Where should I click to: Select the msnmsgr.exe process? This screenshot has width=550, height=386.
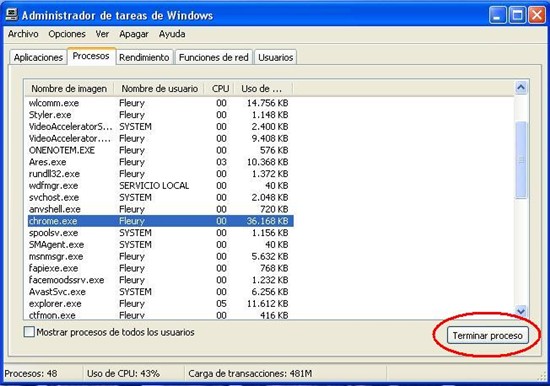pos(161,256)
